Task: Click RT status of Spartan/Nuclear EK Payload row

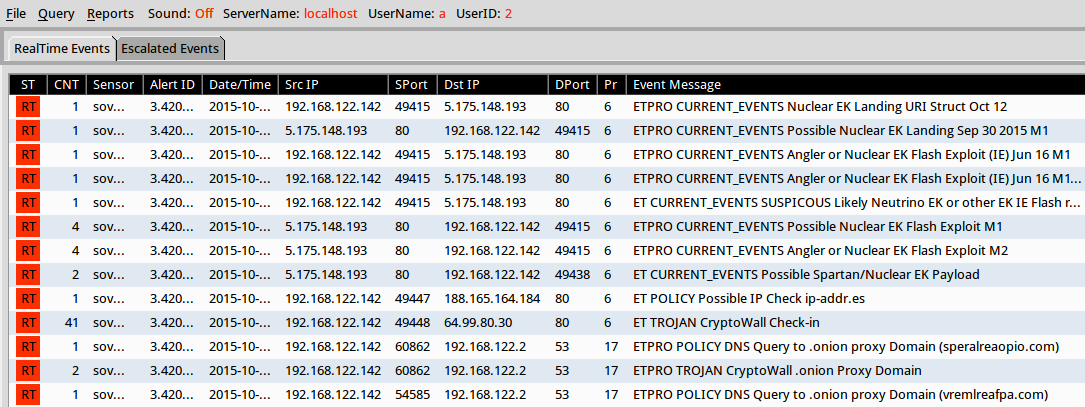Action: point(29,274)
